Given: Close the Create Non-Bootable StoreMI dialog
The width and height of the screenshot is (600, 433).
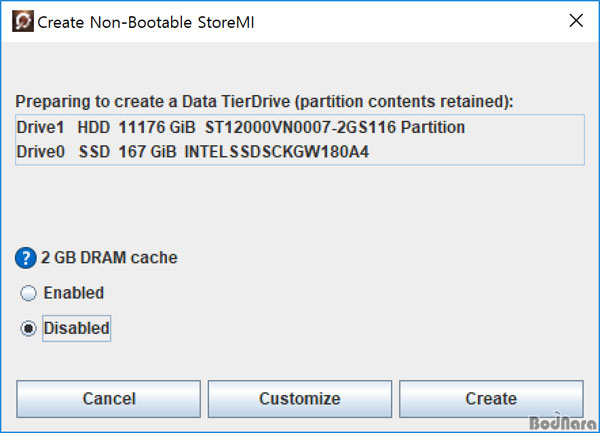Looking at the screenshot, I should click(x=576, y=21).
